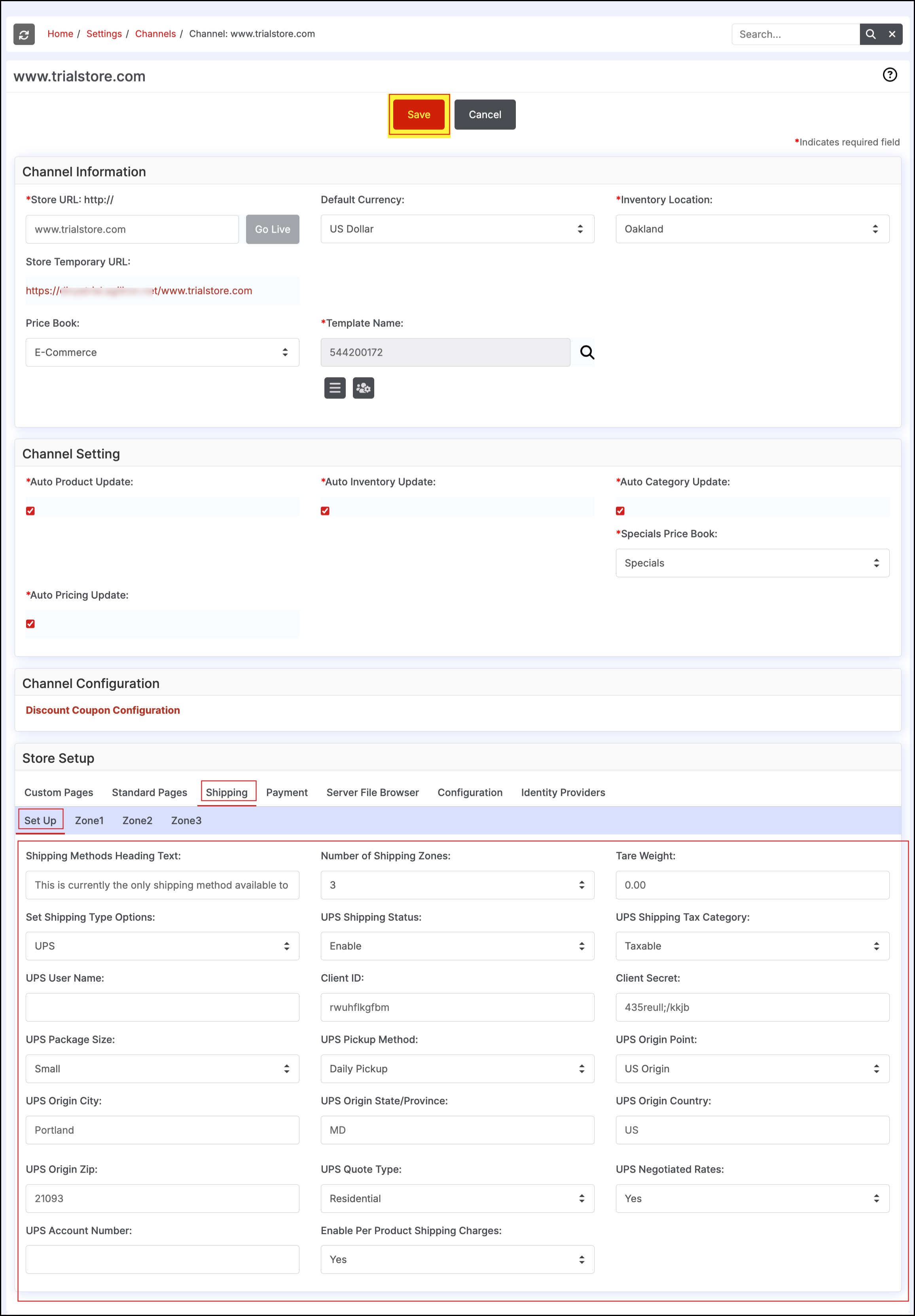Click the UPS Origin Country field
The width and height of the screenshot is (915, 1316).
pos(752,1130)
